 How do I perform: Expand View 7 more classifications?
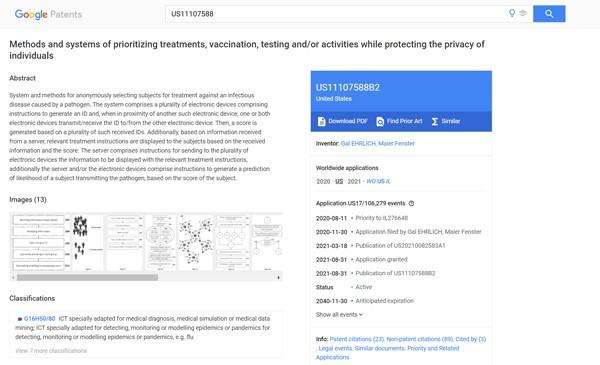tap(51, 350)
